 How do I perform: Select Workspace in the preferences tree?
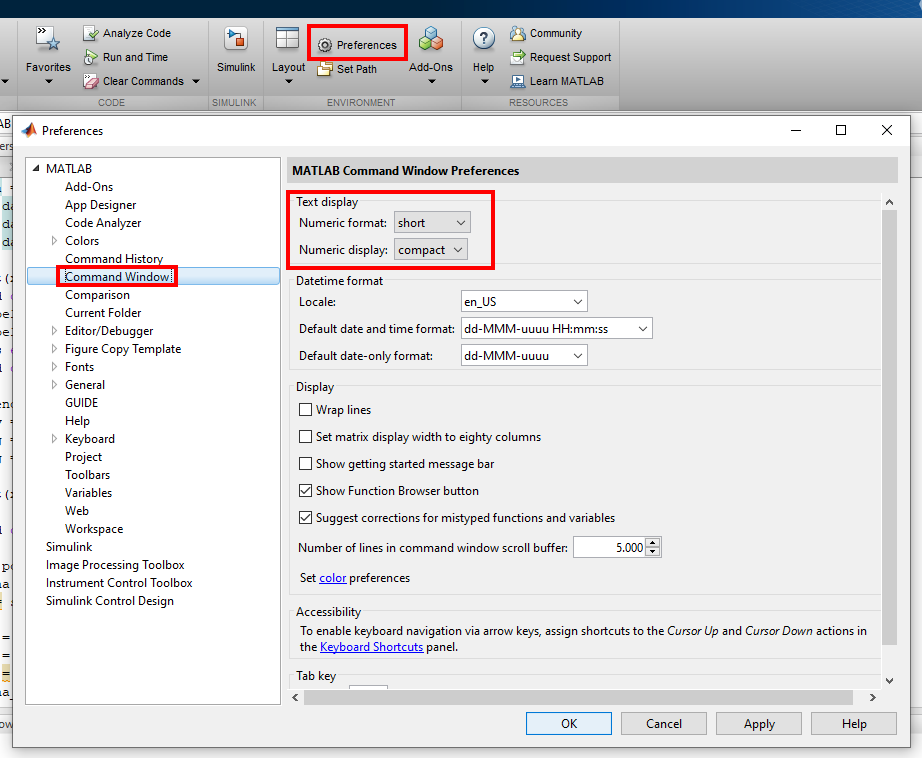coord(94,529)
